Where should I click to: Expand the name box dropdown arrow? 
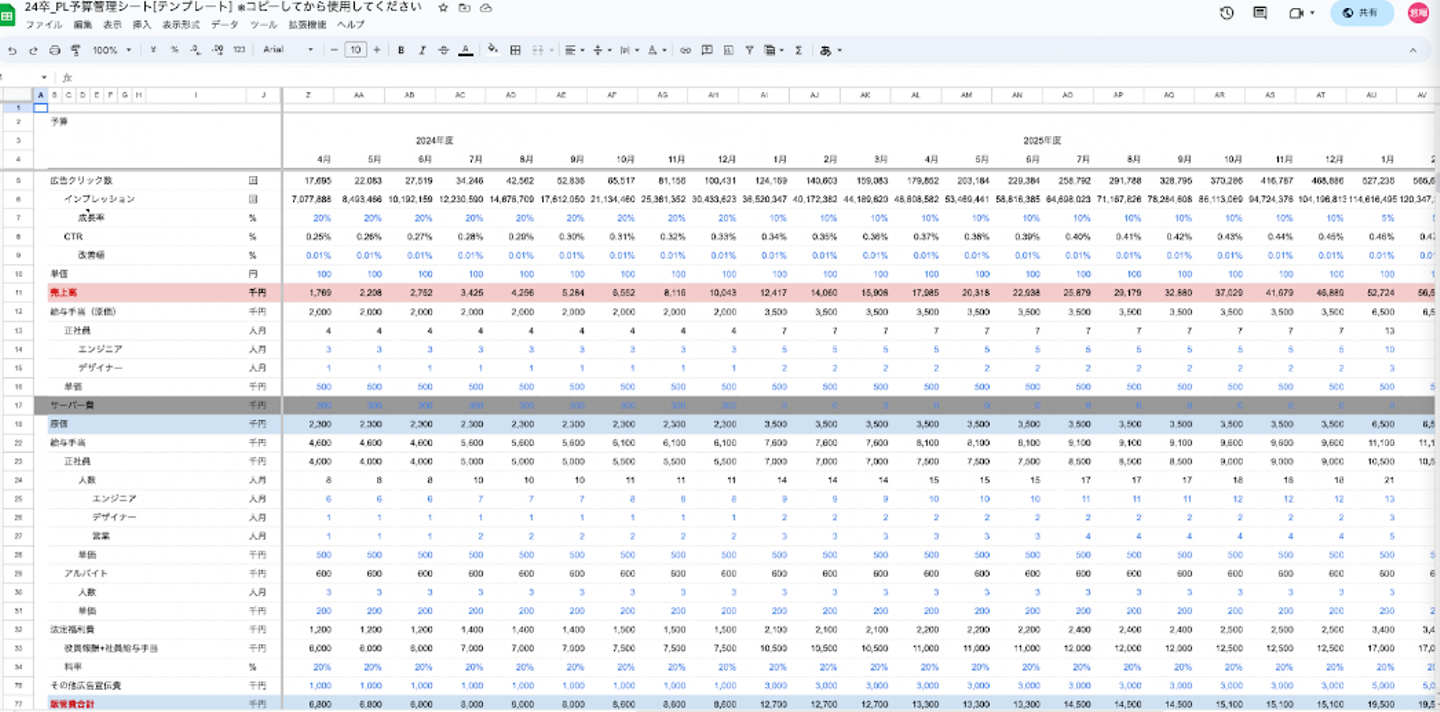click(x=44, y=77)
